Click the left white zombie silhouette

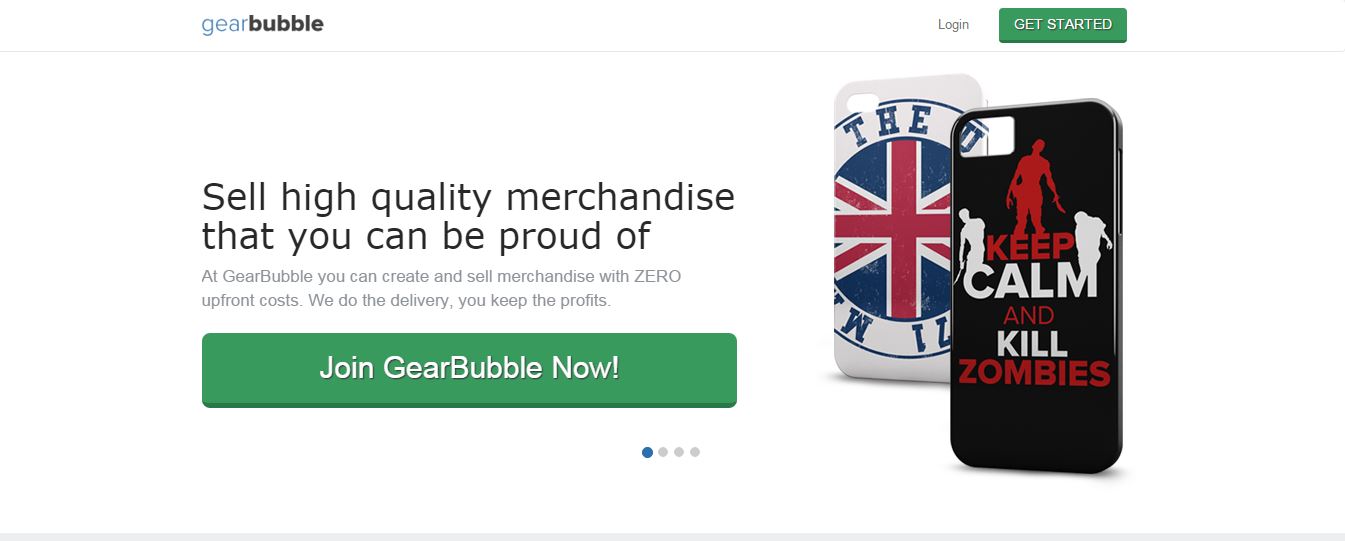point(969,247)
